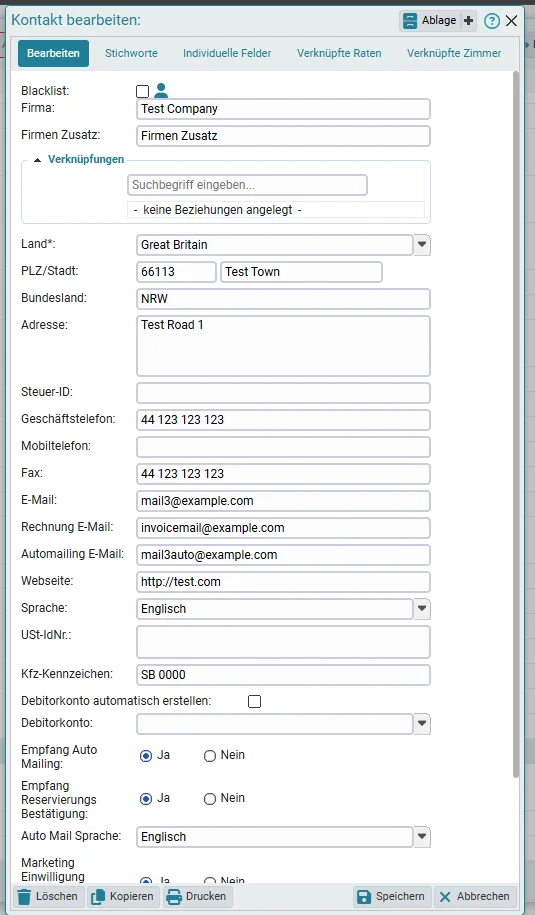The width and height of the screenshot is (535, 915).
Task: Open the Land dropdown arrow
Action: click(422, 245)
